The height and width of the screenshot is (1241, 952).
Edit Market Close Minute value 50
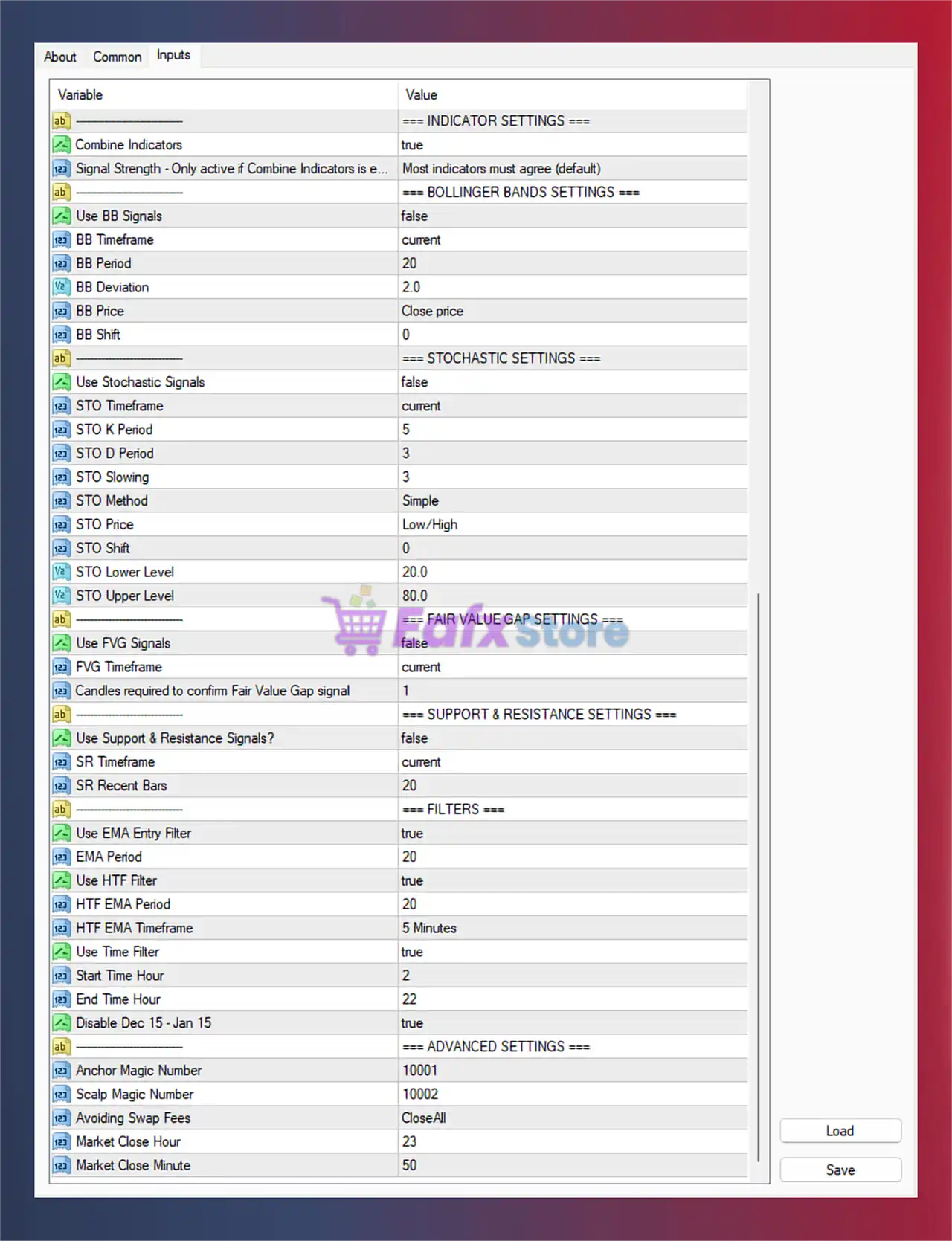click(x=573, y=1166)
